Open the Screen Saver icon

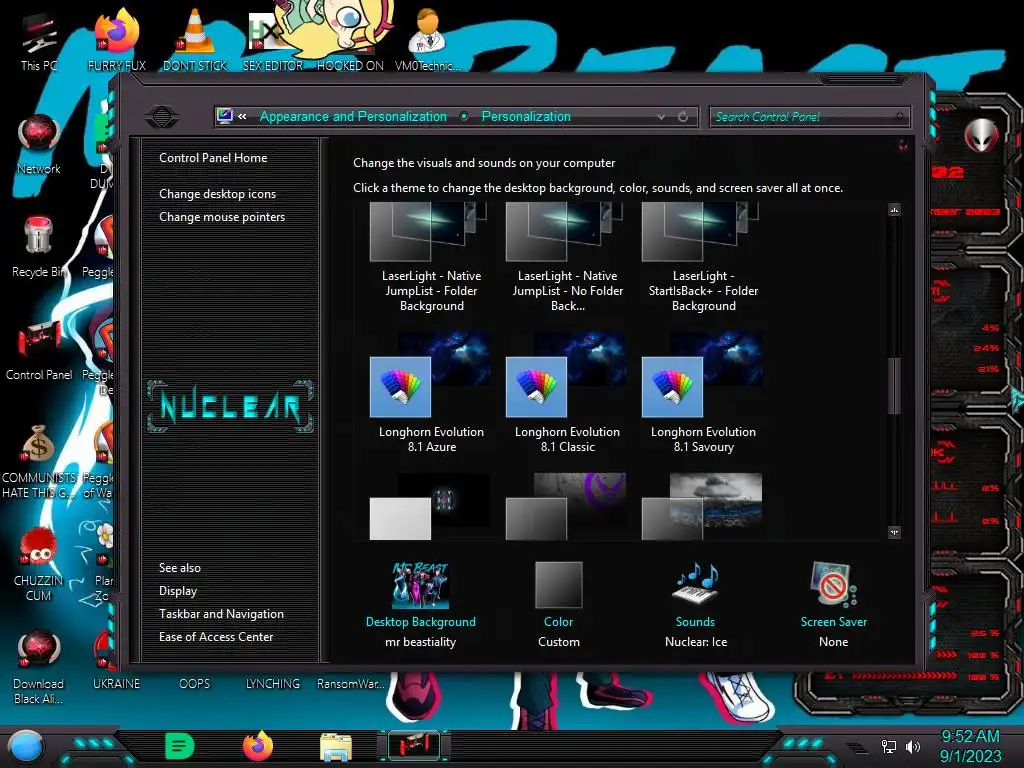pyautogui.click(x=833, y=584)
